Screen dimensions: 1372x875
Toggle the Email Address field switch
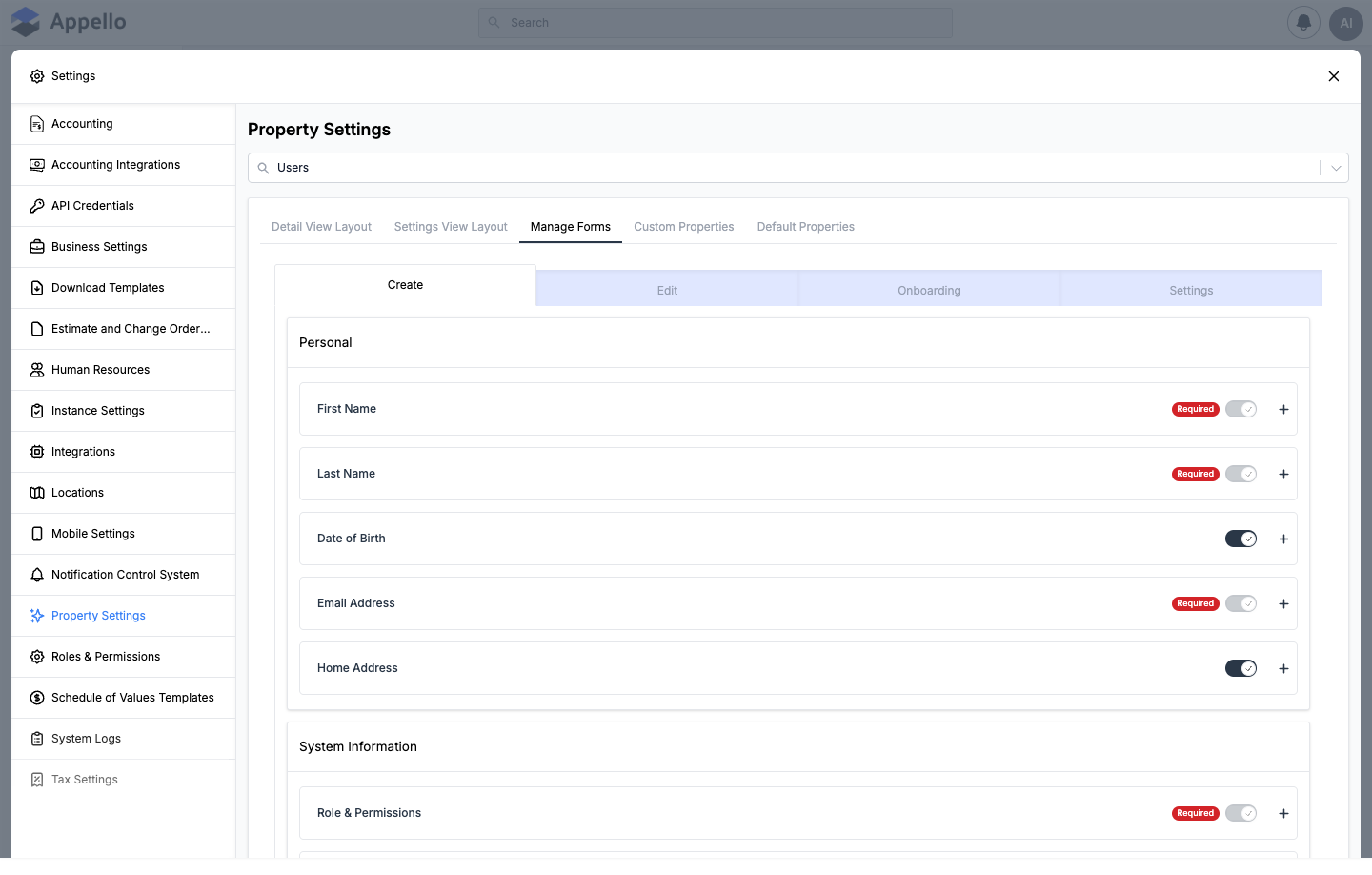pos(1241,603)
